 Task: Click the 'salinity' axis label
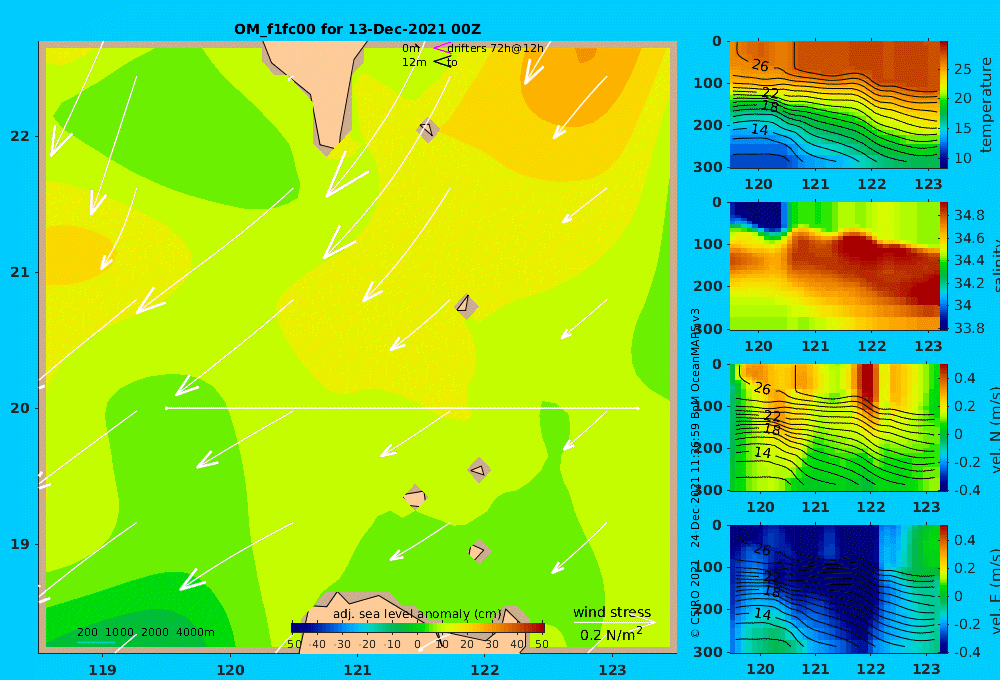pyautogui.click(x=995, y=267)
